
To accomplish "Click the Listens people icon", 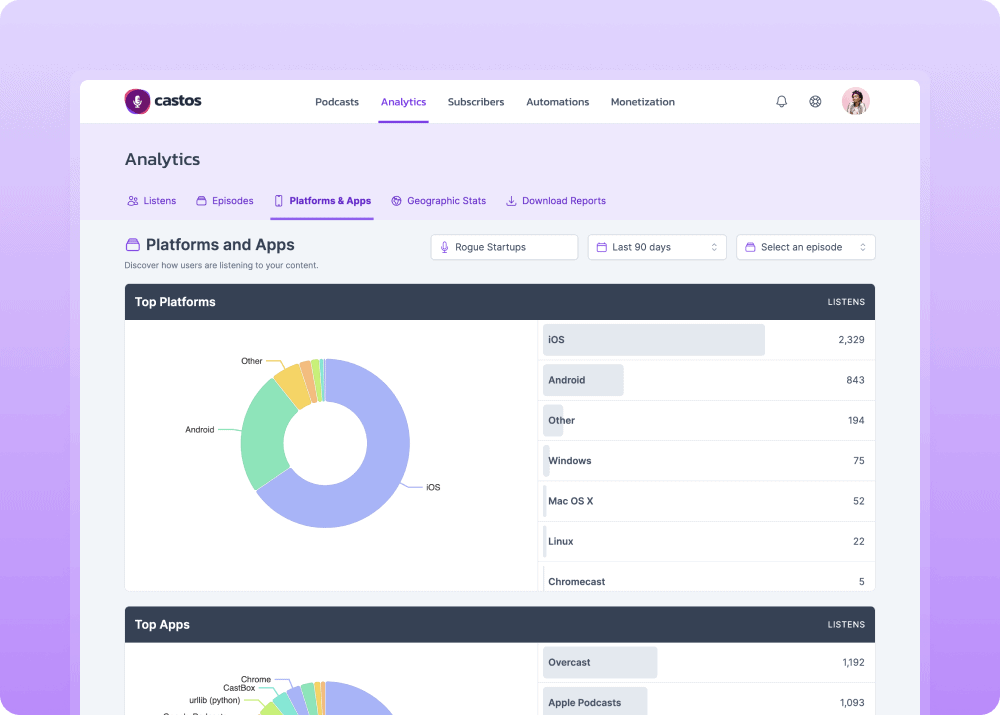I will [133, 201].
